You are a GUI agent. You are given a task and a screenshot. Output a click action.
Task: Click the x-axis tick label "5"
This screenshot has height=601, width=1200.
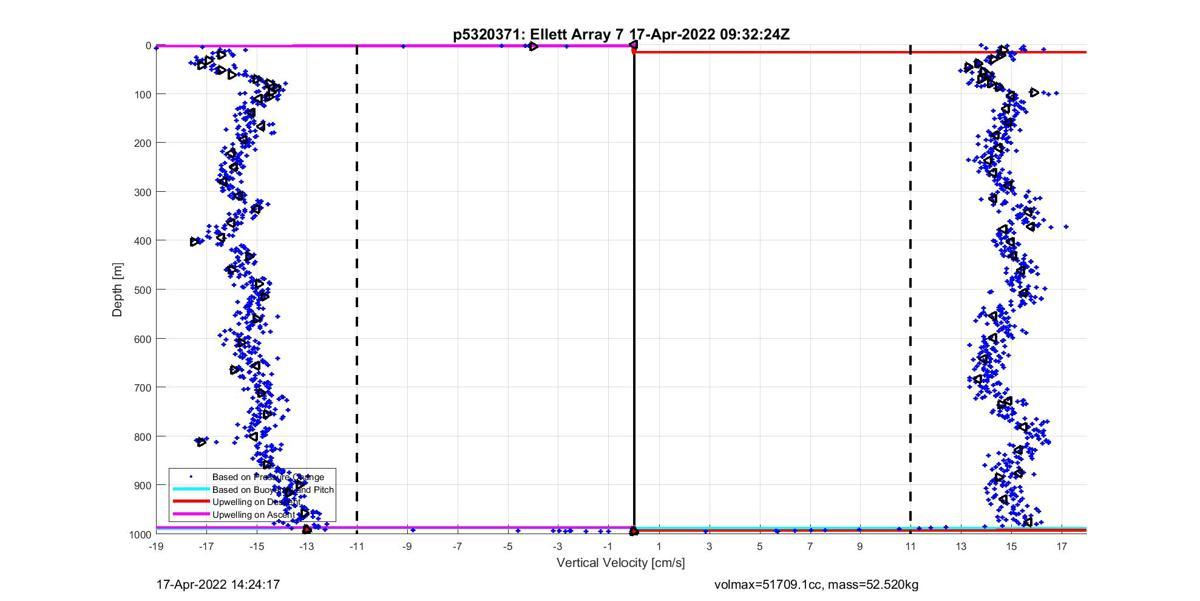tap(759, 547)
